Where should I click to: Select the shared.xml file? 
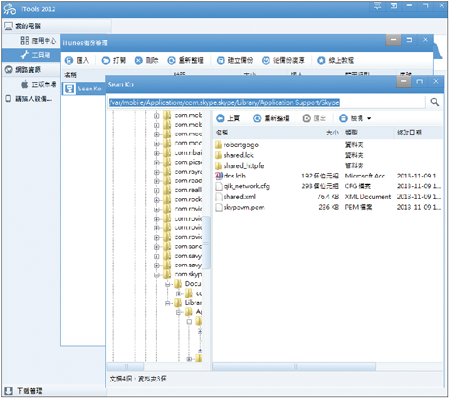click(x=236, y=197)
